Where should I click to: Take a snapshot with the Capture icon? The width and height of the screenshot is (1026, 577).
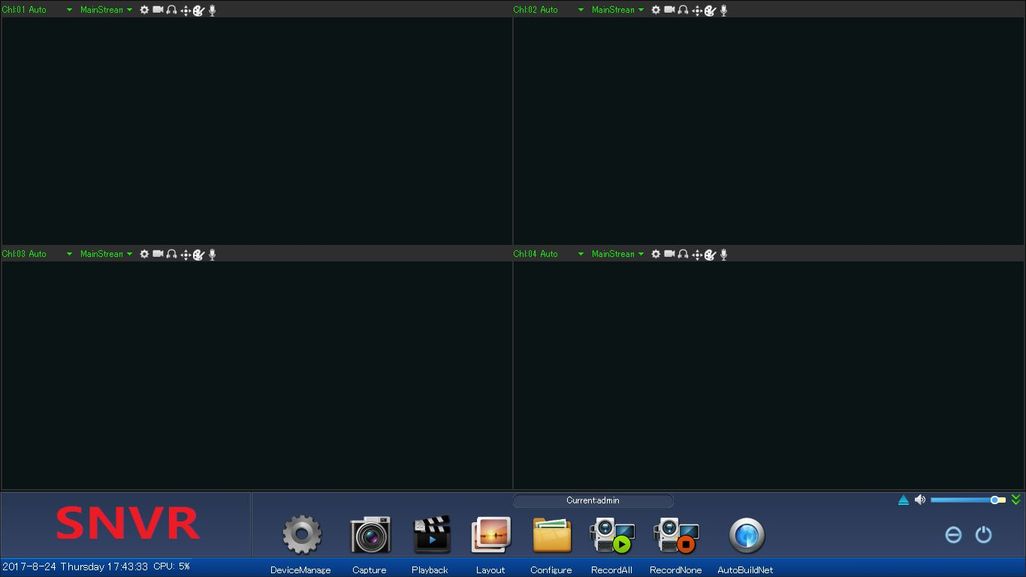point(369,535)
